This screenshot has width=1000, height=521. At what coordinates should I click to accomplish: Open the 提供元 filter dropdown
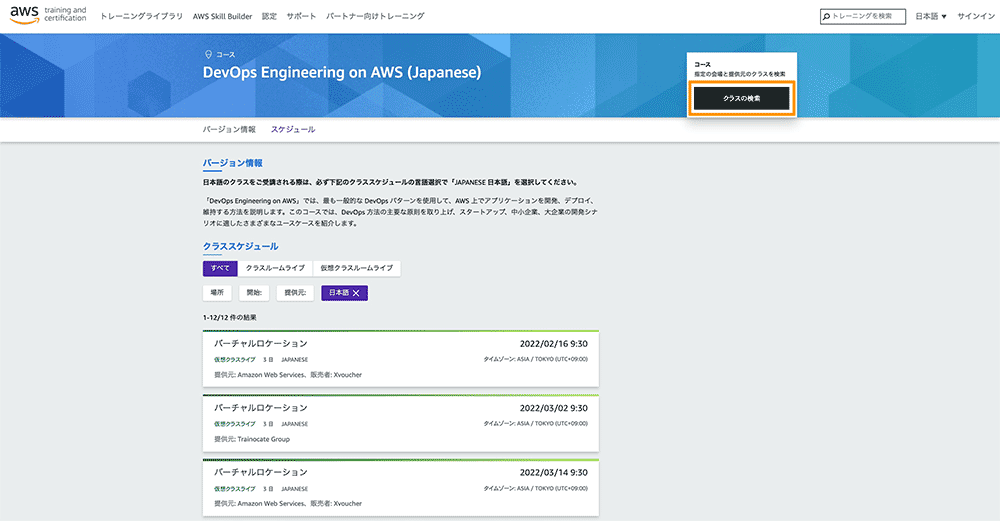tap(295, 293)
